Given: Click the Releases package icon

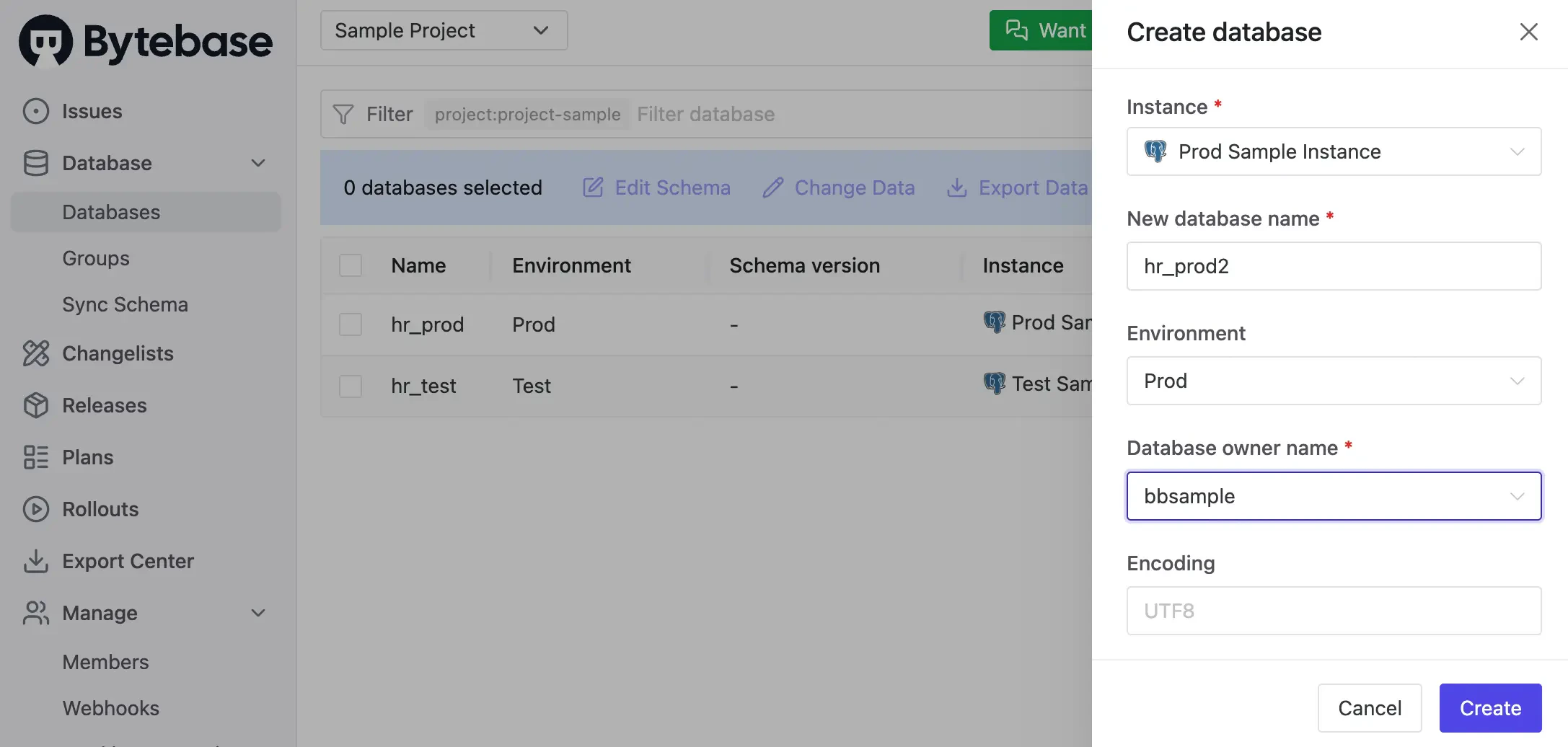Looking at the screenshot, I should coord(35,405).
